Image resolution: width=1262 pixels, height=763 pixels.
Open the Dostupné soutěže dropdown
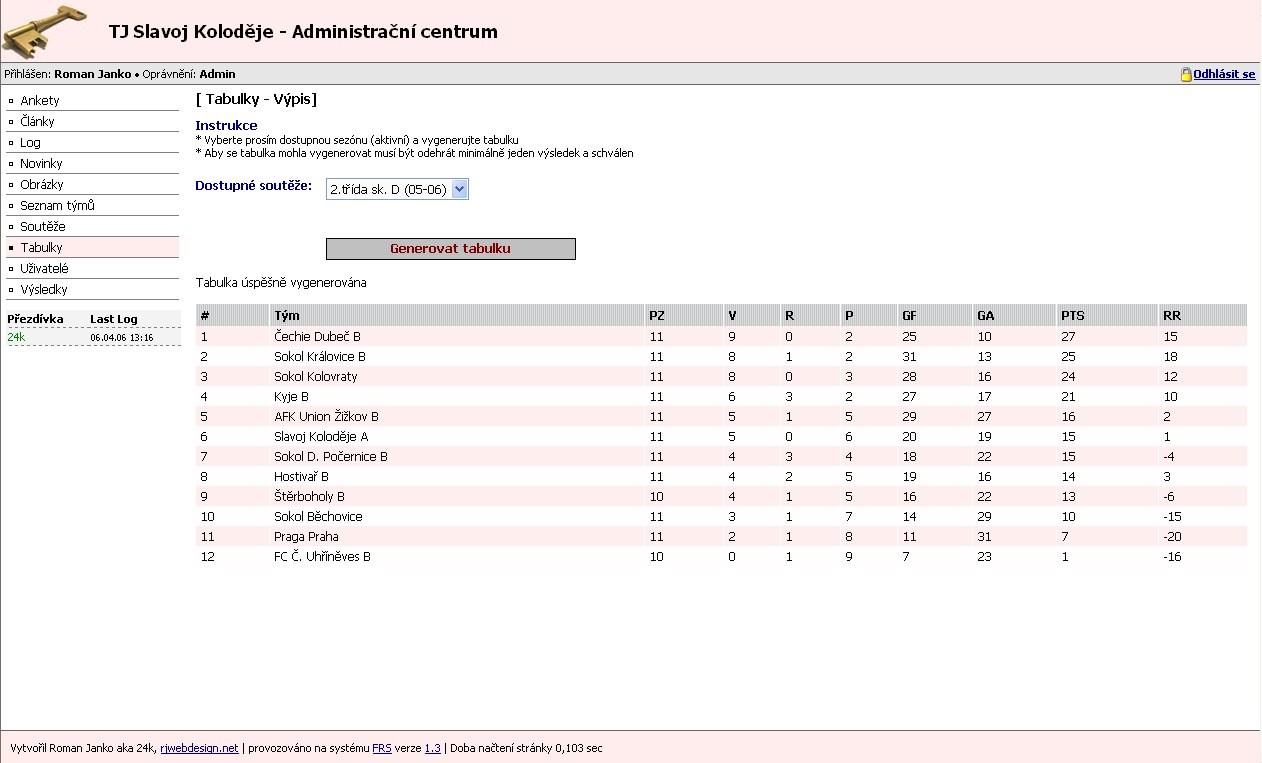[397, 189]
